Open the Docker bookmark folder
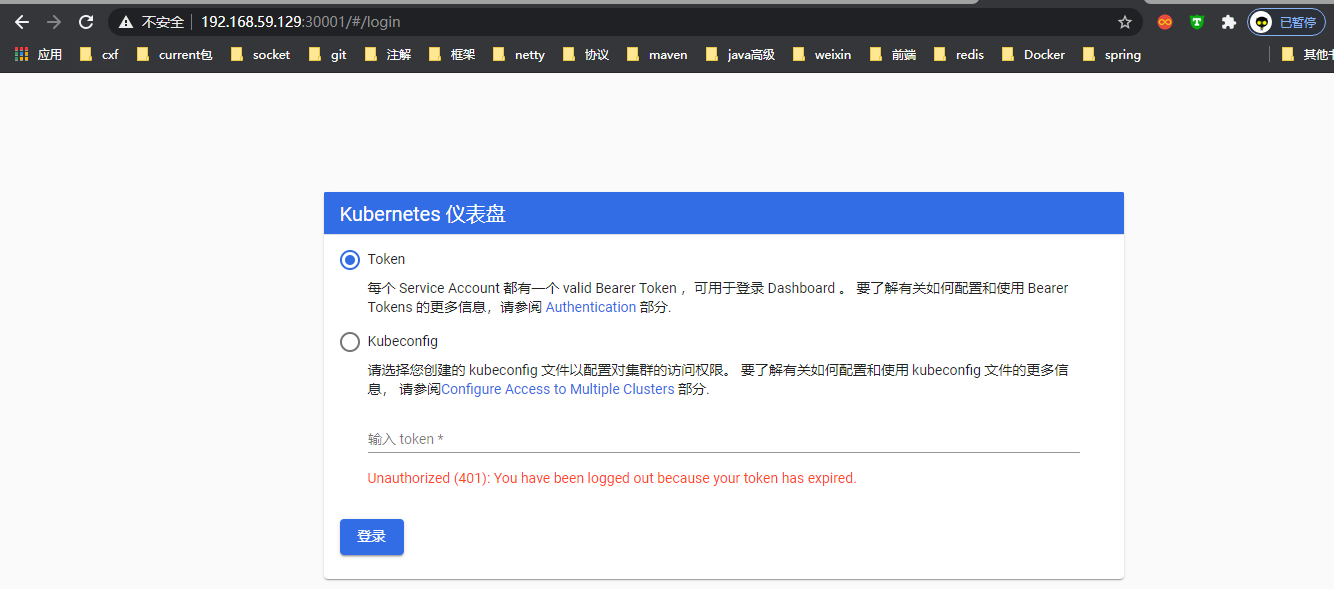Viewport: 1334px width, 589px height. (1033, 55)
